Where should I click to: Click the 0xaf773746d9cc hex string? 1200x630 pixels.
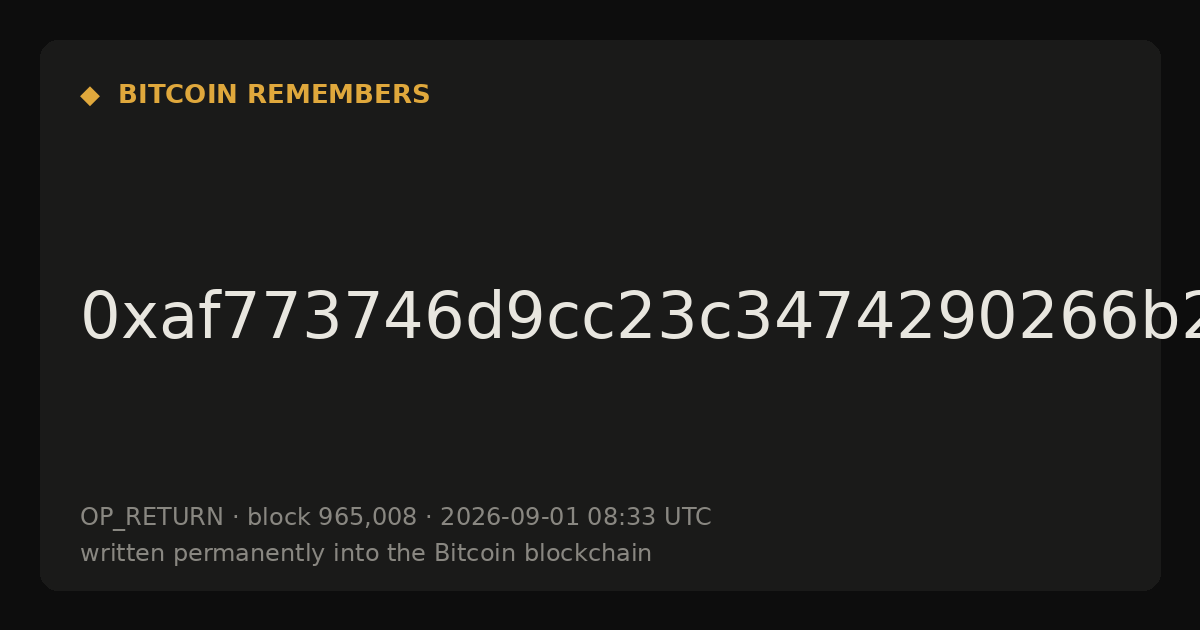coord(640,318)
